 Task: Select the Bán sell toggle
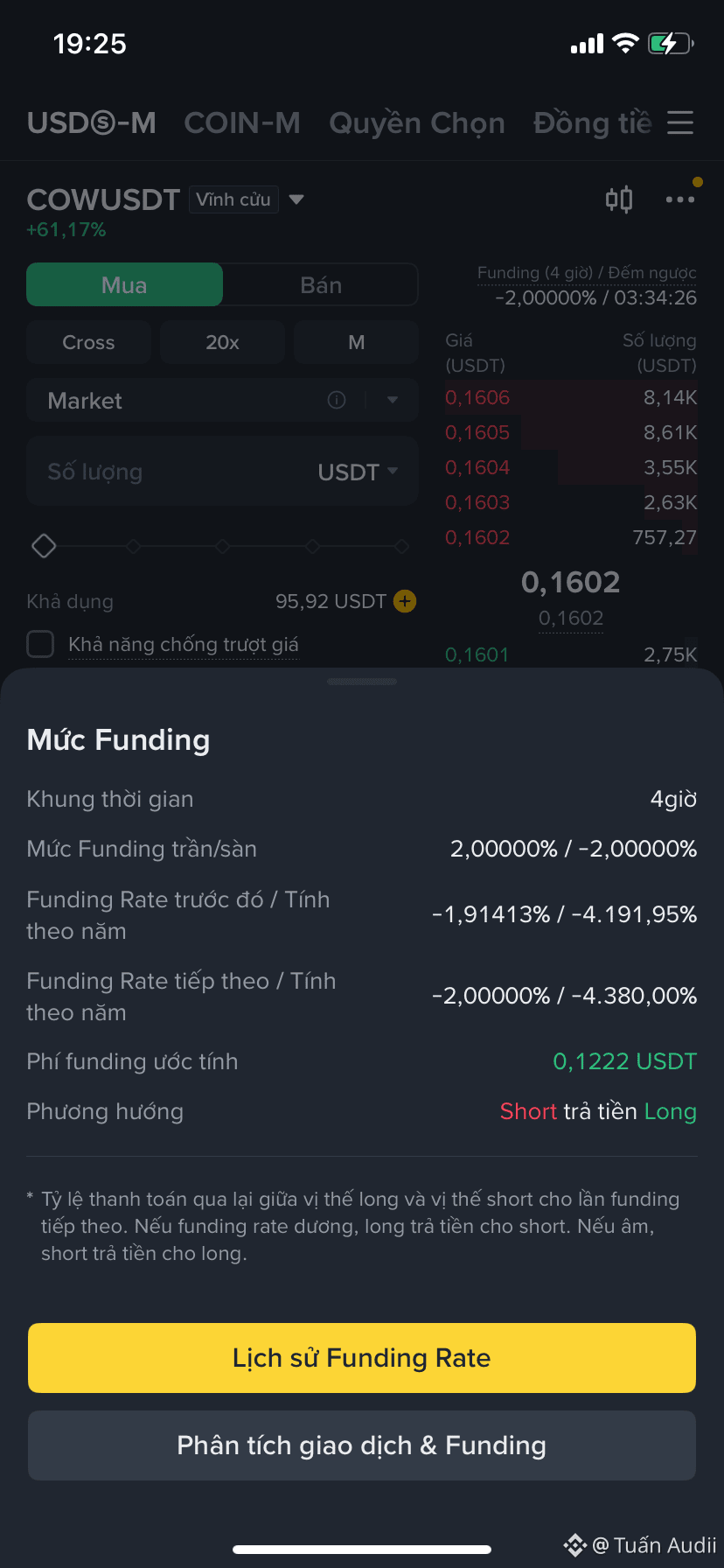coord(321,284)
